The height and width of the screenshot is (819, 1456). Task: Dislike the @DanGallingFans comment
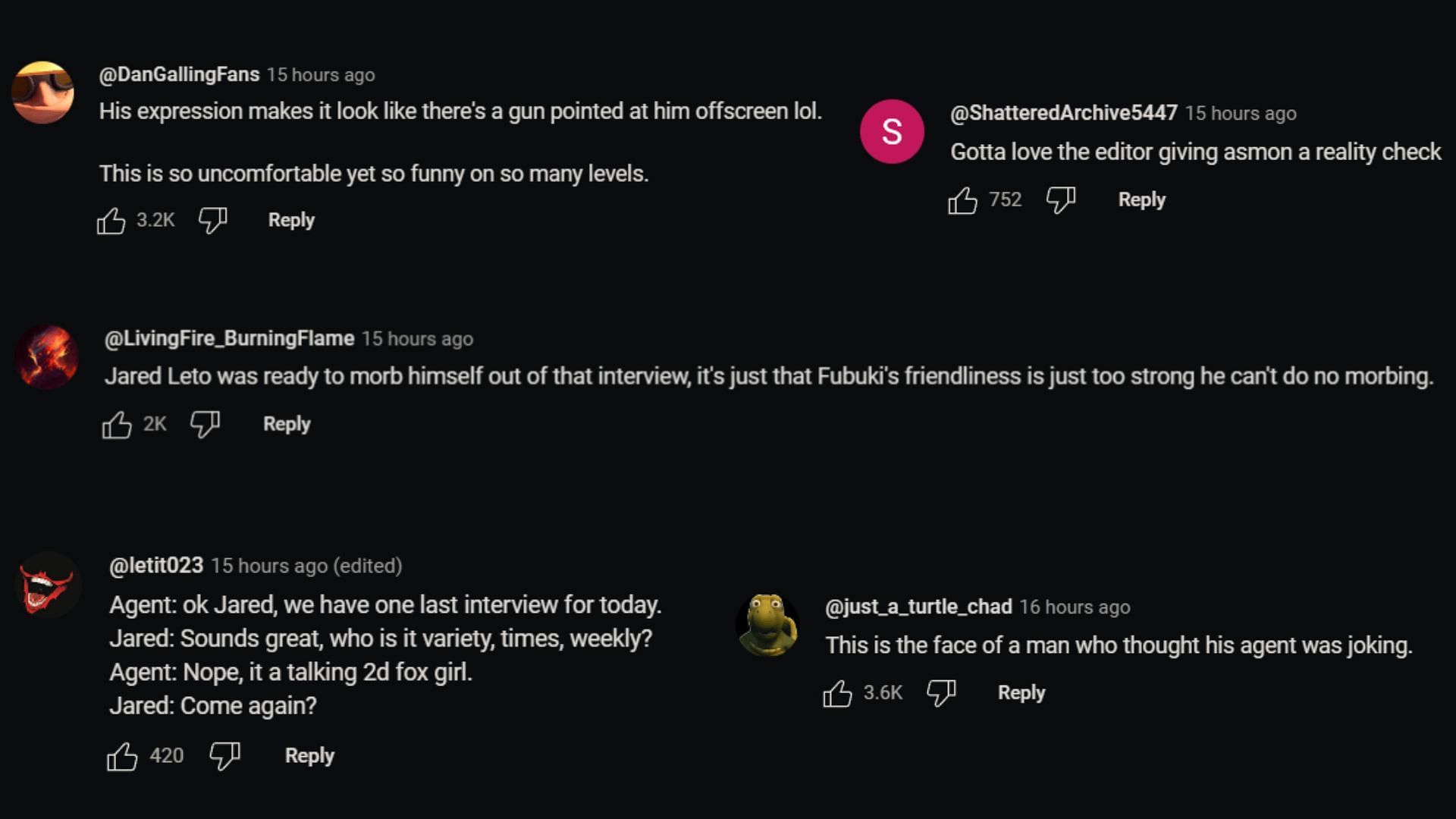pyautogui.click(x=212, y=221)
